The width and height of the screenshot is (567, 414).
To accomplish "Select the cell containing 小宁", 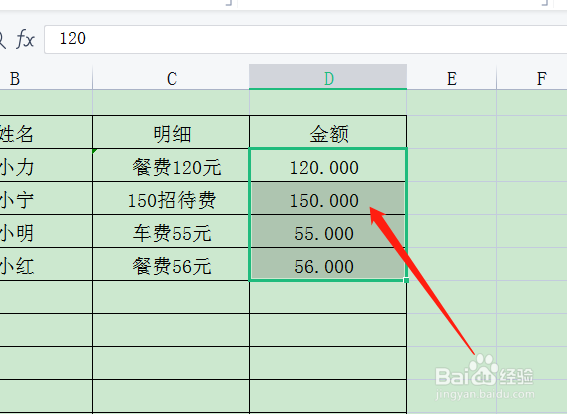I will tap(46, 199).
